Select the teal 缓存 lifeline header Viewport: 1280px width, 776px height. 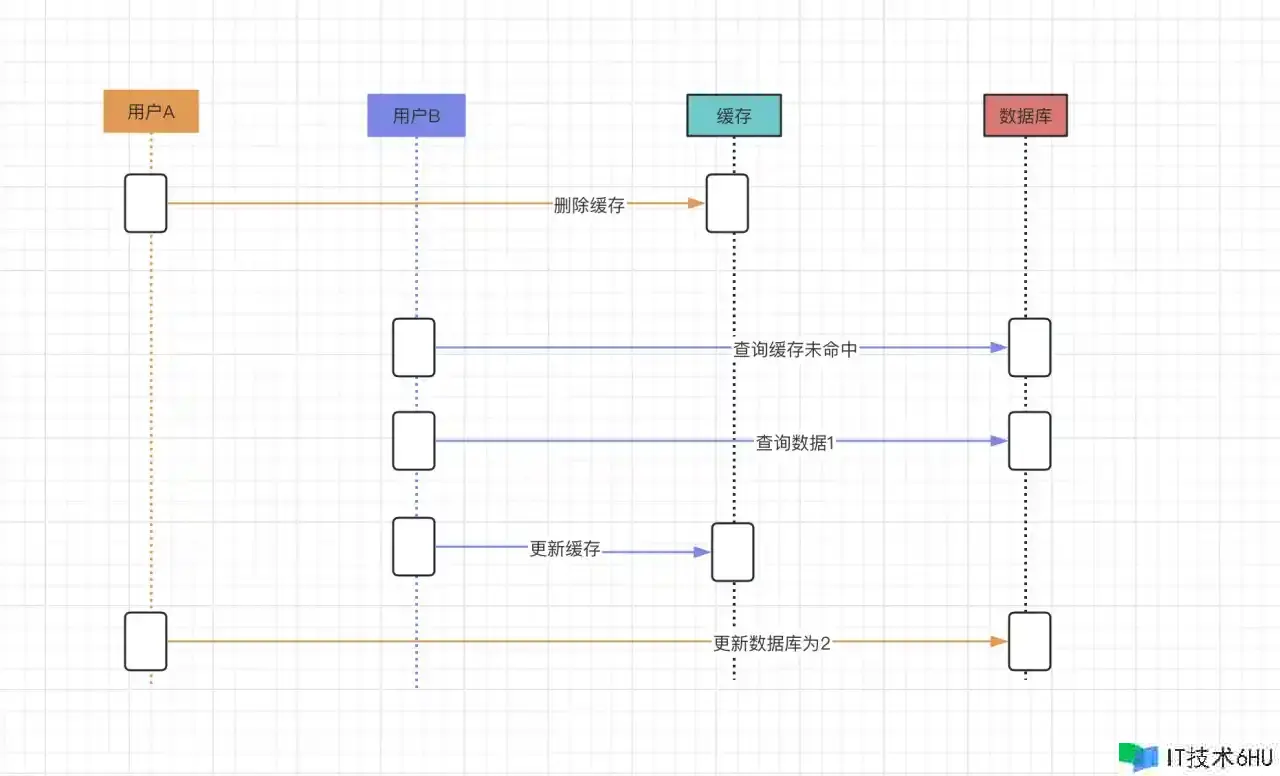(x=733, y=115)
